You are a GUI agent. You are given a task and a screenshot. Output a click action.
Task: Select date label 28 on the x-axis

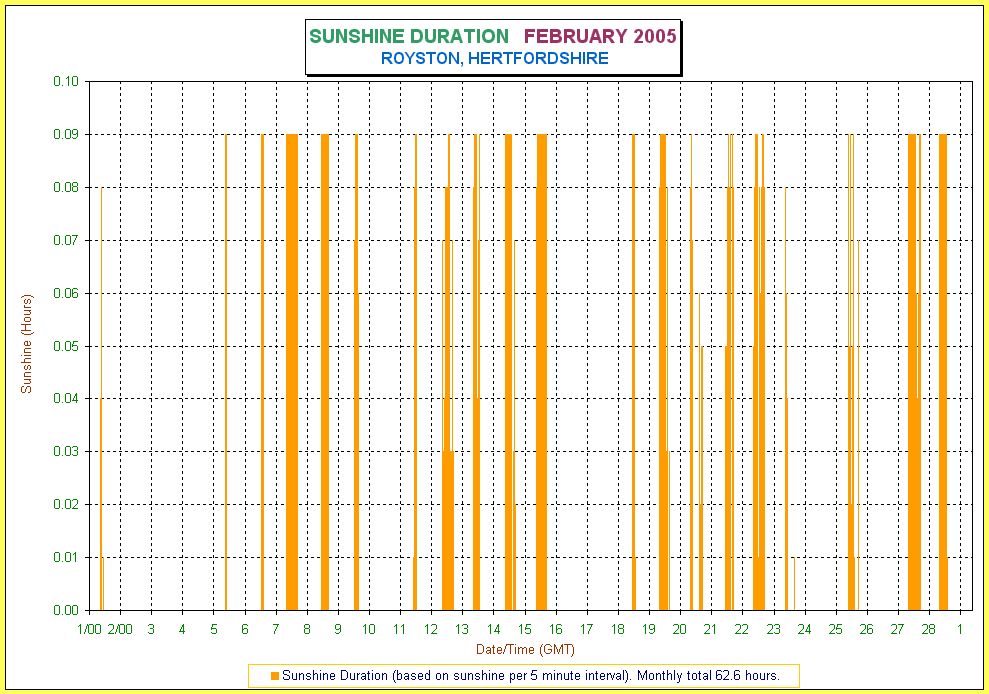coord(928,629)
